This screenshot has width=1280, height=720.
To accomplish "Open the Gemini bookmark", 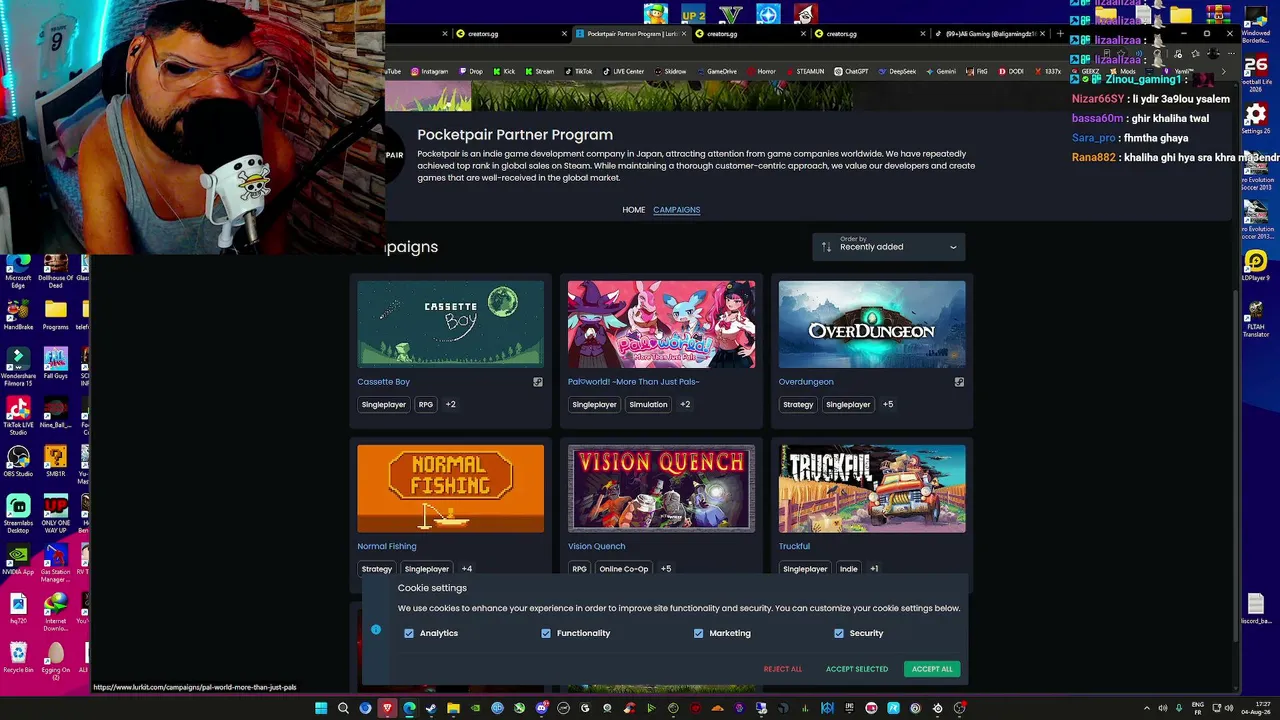I will pyautogui.click(x=941, y=71).
